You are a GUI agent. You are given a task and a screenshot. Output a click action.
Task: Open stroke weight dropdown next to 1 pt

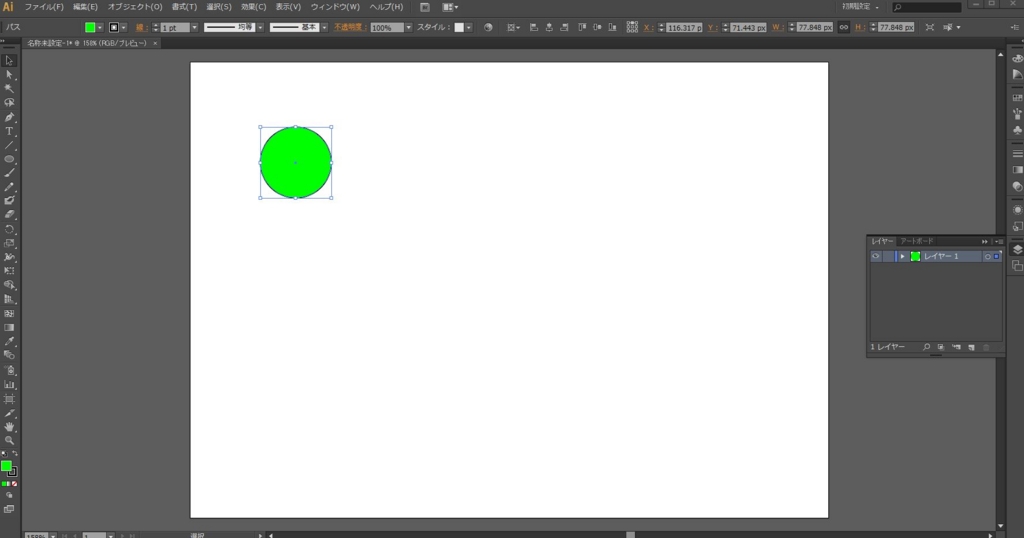(x=195, y=27)
